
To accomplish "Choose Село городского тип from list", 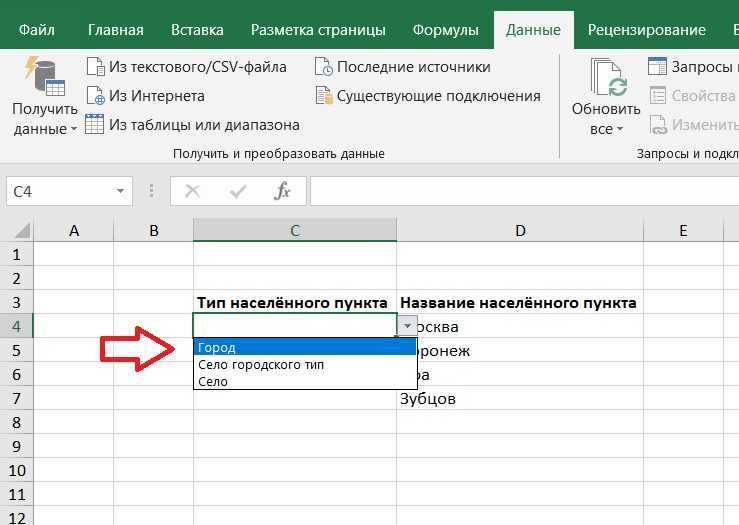I will [x=305, y=365].
